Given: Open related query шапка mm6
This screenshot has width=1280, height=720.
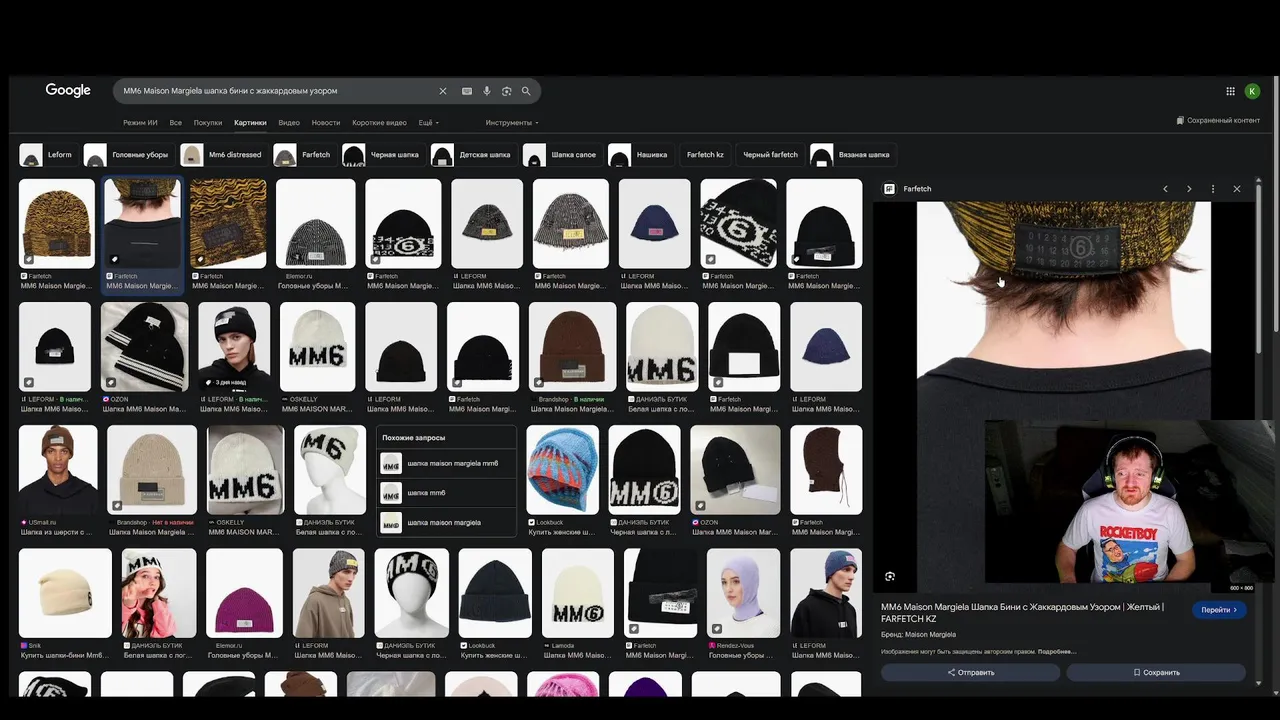Looking at the screenshot, I should click(447, 493).
